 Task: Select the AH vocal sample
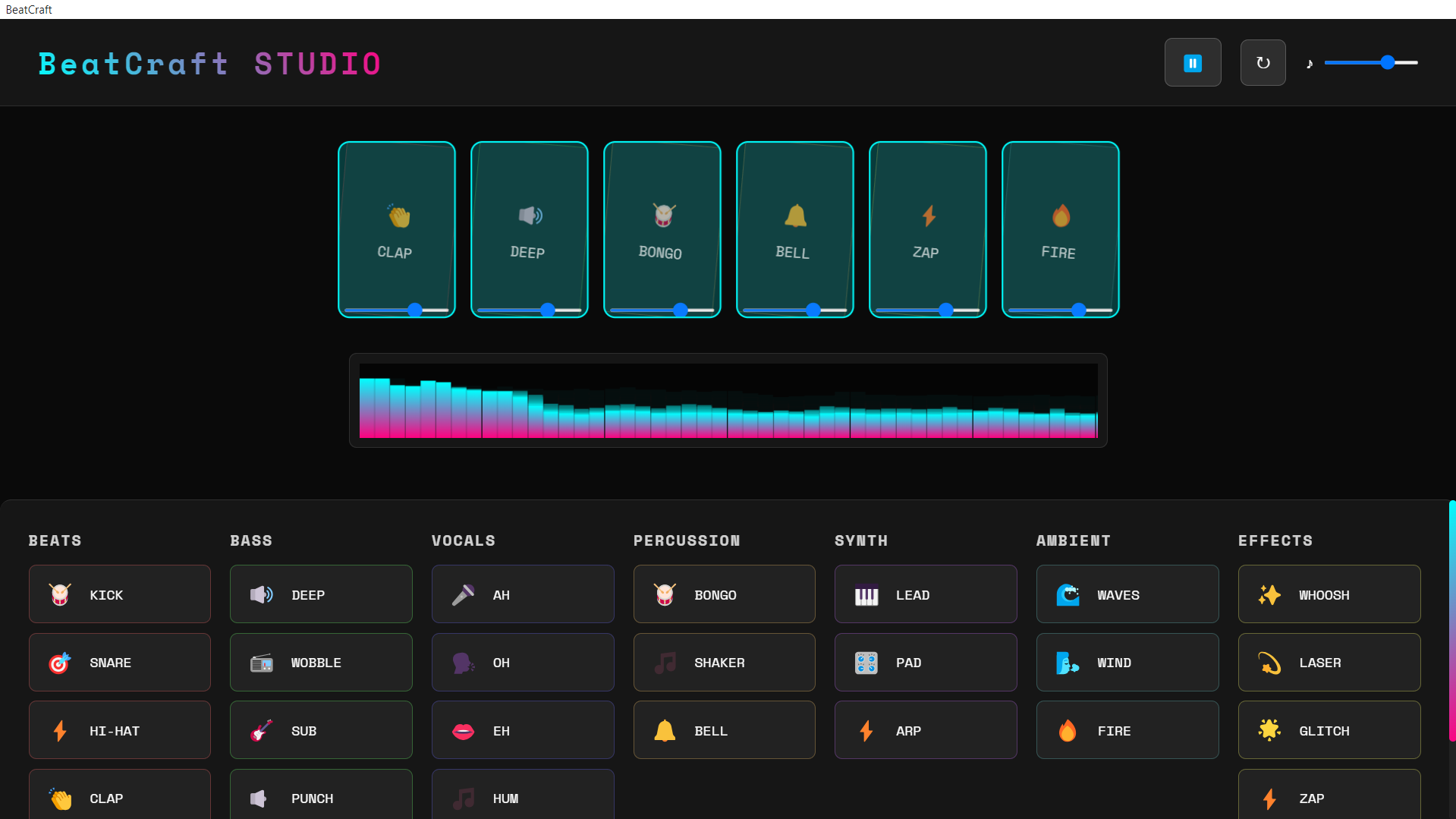pos(522,594)
